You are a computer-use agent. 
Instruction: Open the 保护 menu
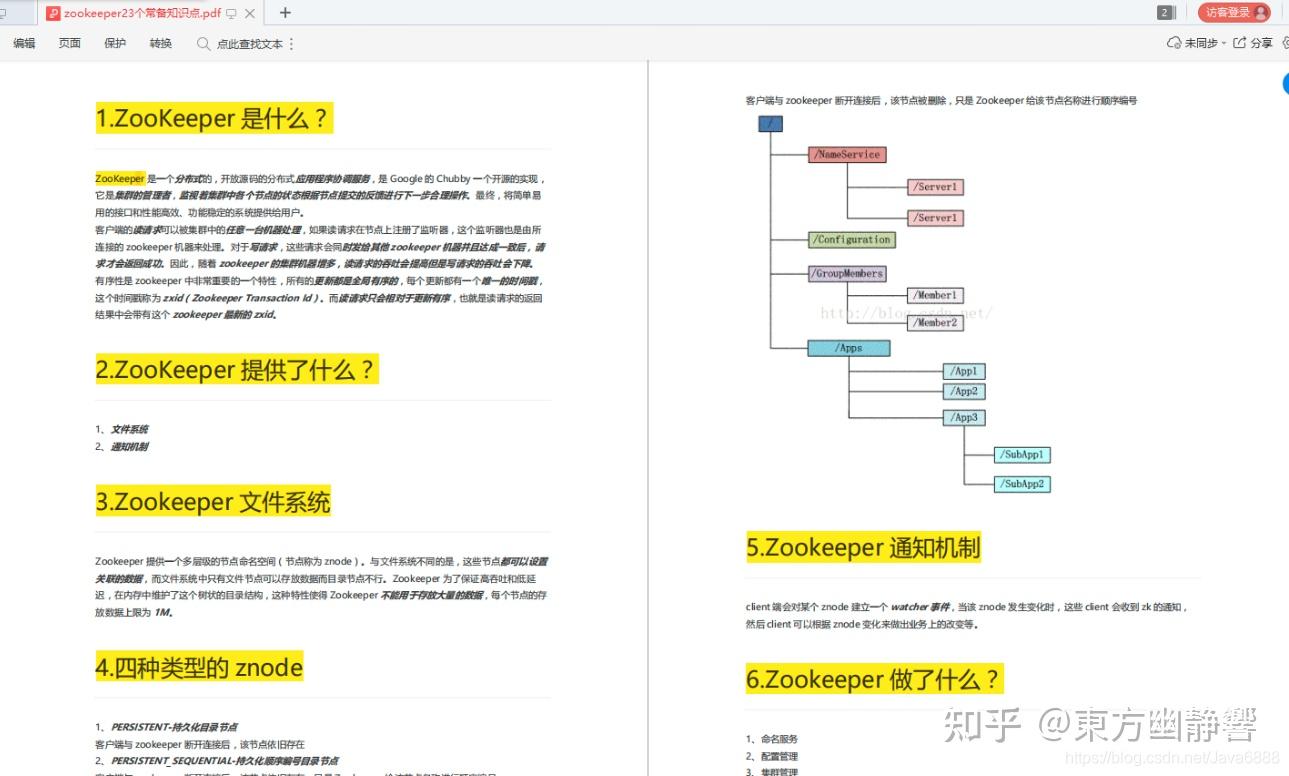pyautogui.click(x=115, y=43)
